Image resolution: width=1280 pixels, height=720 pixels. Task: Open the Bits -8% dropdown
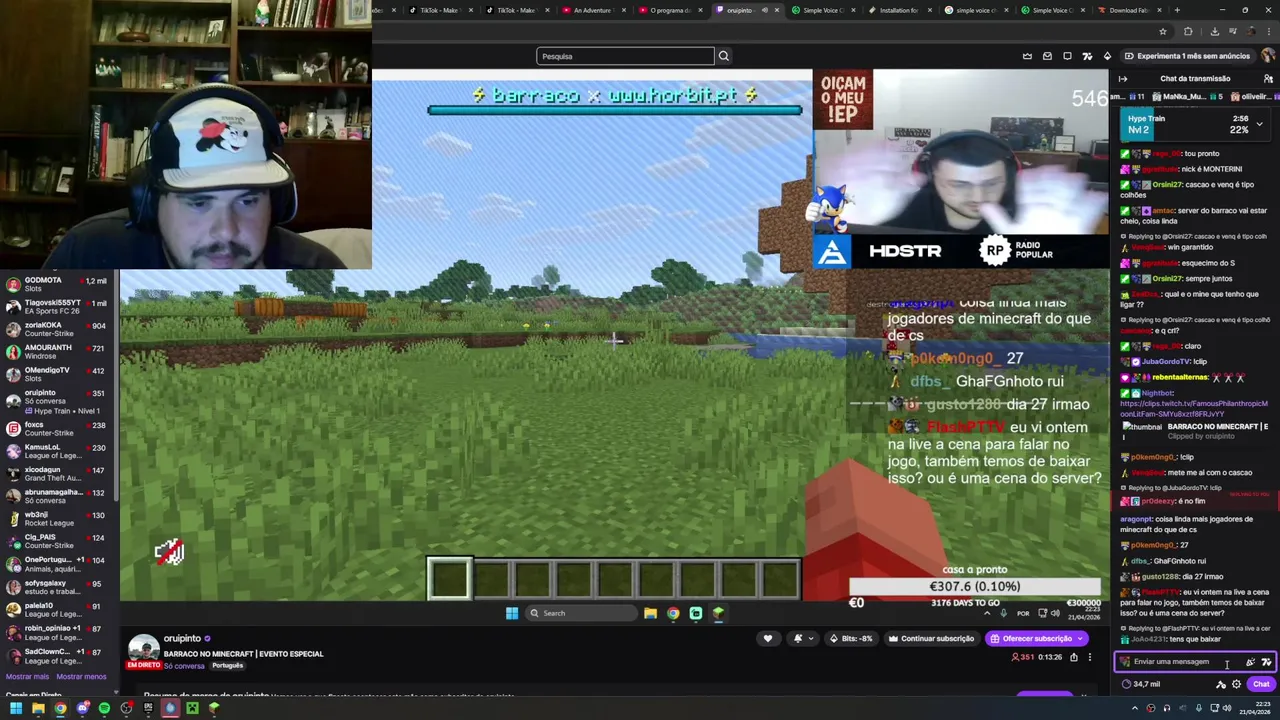[x=853, y=638]
